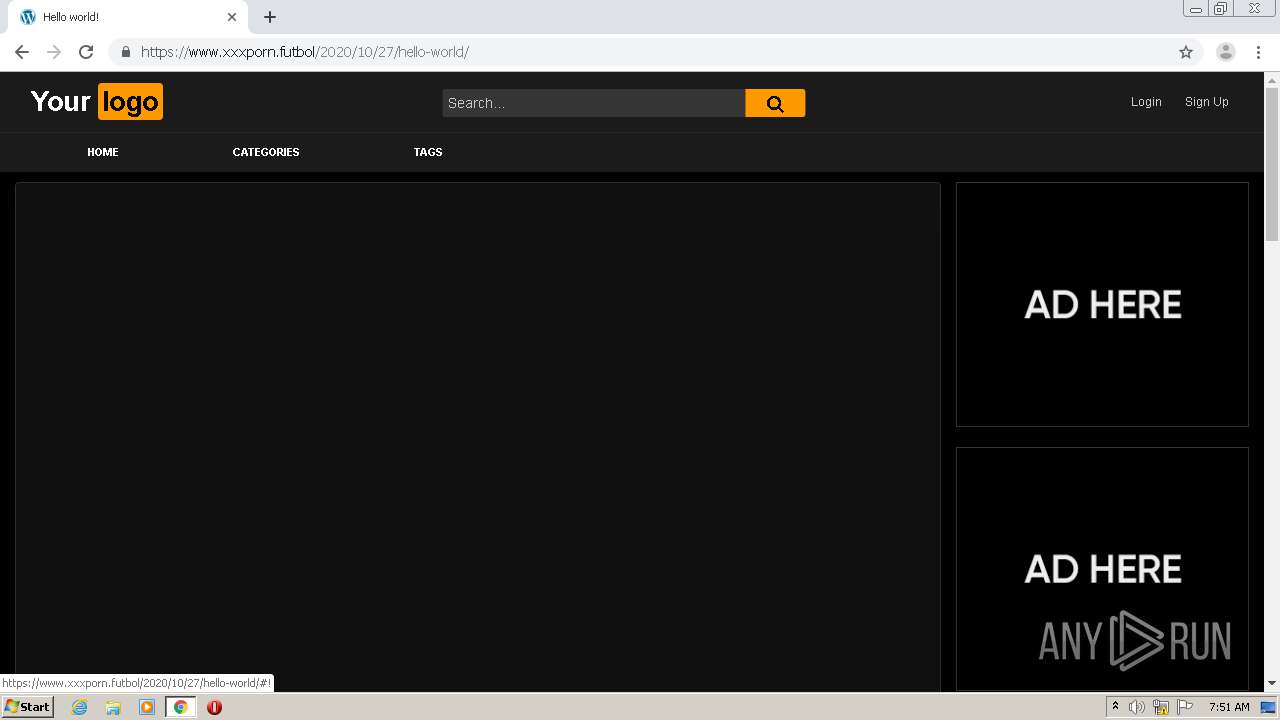1280x720 pixels.
Task: Open the network tray icon
Action: click(x=1161, y=707)
